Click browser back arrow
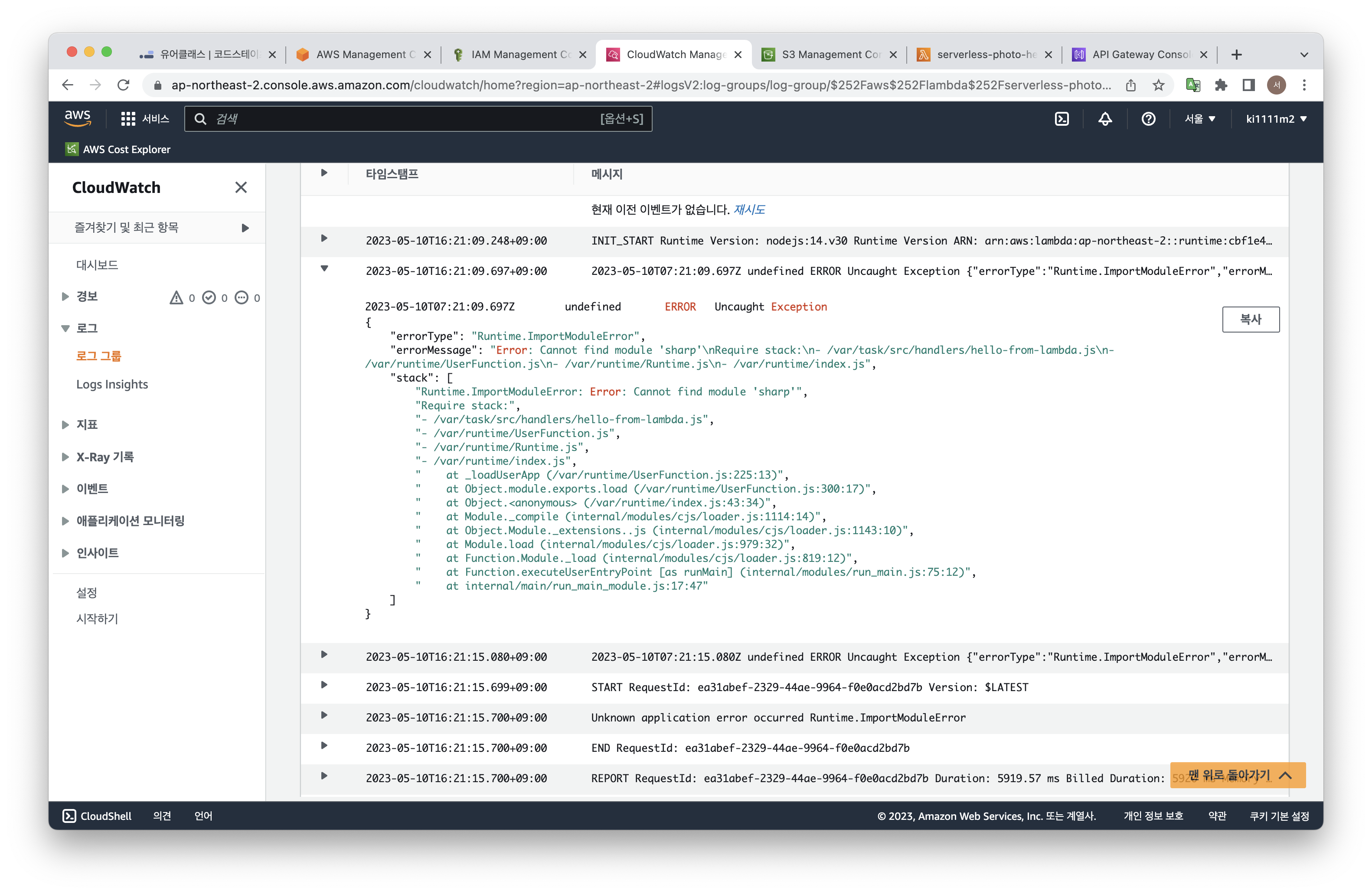The height and width of the screenshot is (894, 1372). click(x=68, y=85)
